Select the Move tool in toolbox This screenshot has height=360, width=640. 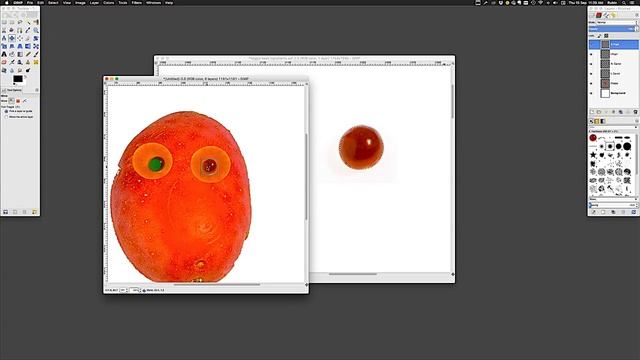[x=12, y=38]
